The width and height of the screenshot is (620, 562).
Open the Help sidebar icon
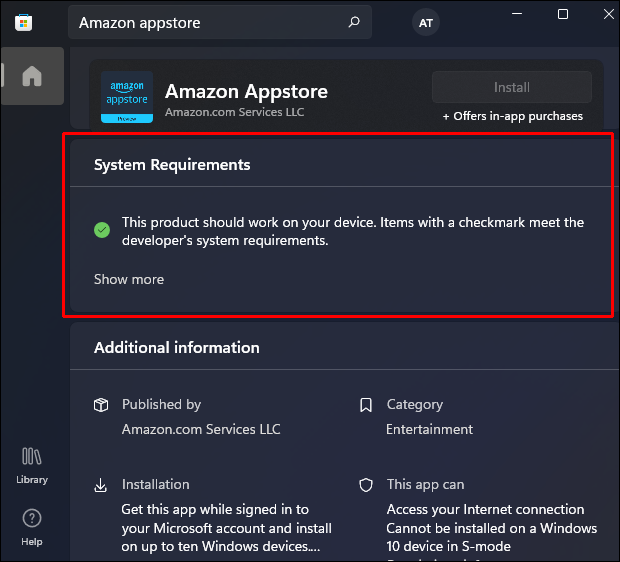(x=32, y=528)
